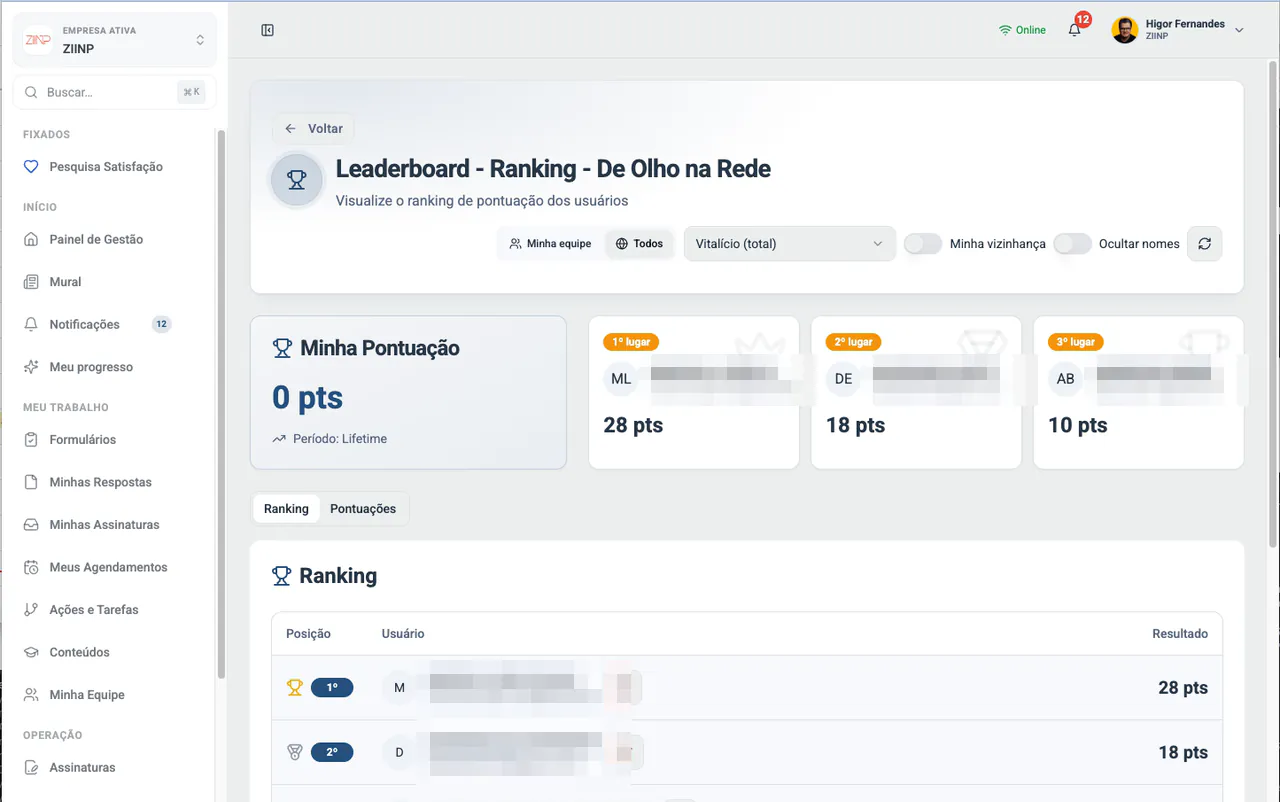
Task: Click the Minha Equipe people icon
Action: click(31, 695)
